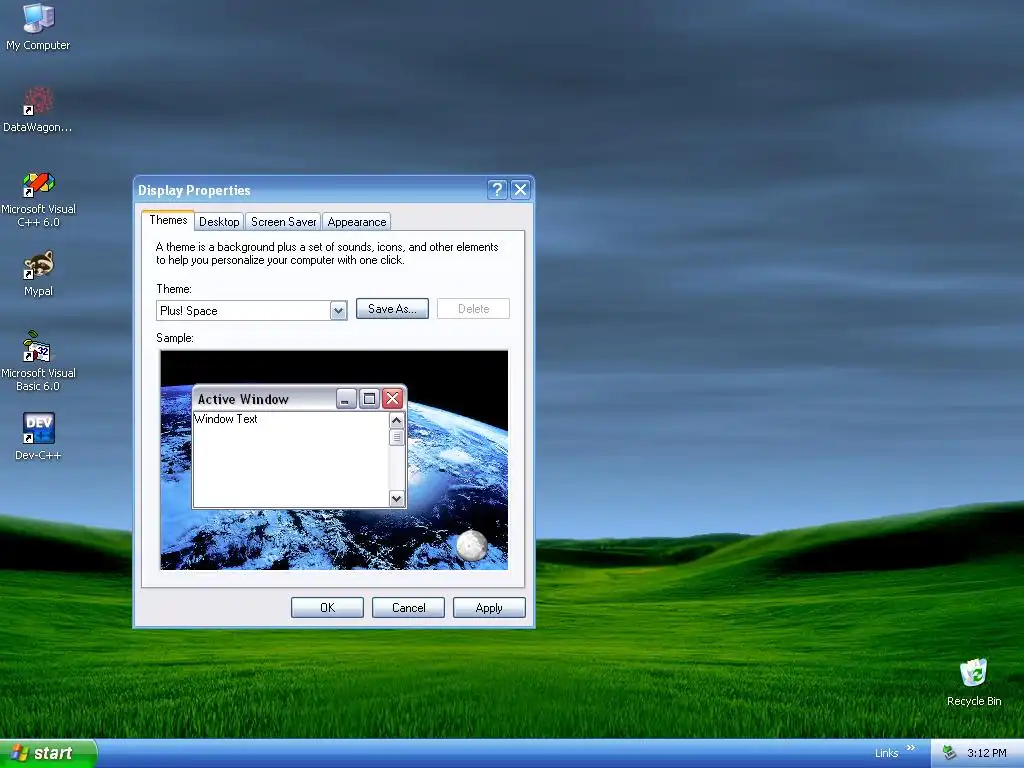Screen dimensions: 1024x768
Task: Click the Display Properties help question-mark button
Action: pyautogui.click(x=496, y=190)
